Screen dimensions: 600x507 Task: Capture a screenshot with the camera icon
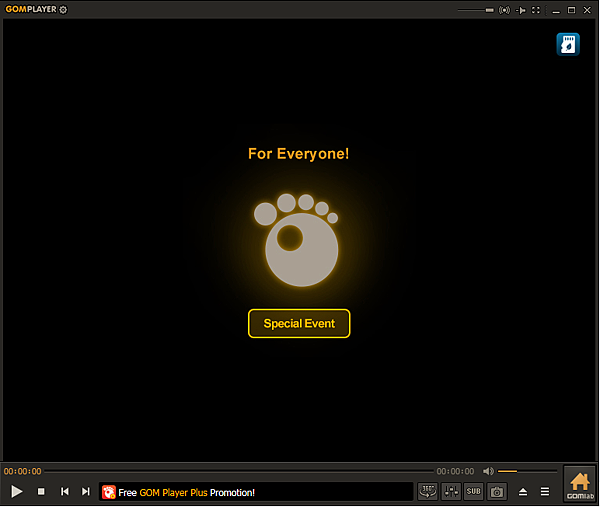pyautogui.click(x=497, y=492)
